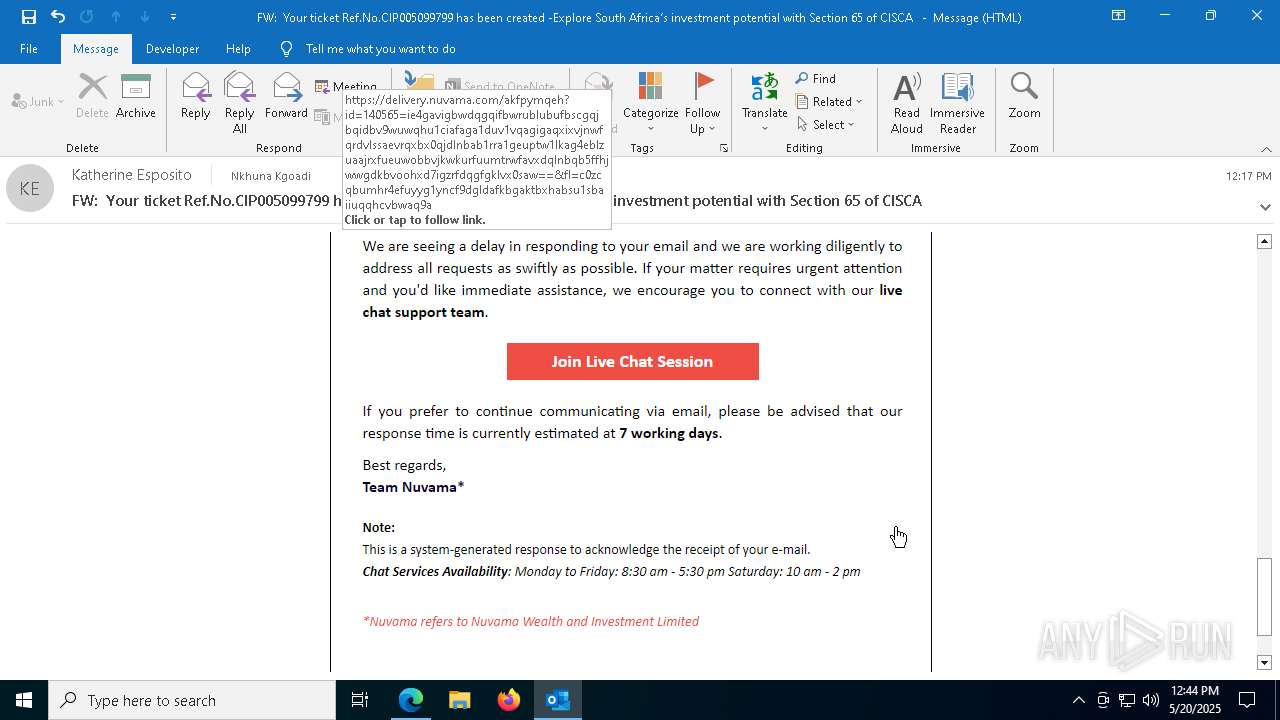Click the Translate dropdown arrow
This screenshot has width=1280, height=720.
coord(765,128)
